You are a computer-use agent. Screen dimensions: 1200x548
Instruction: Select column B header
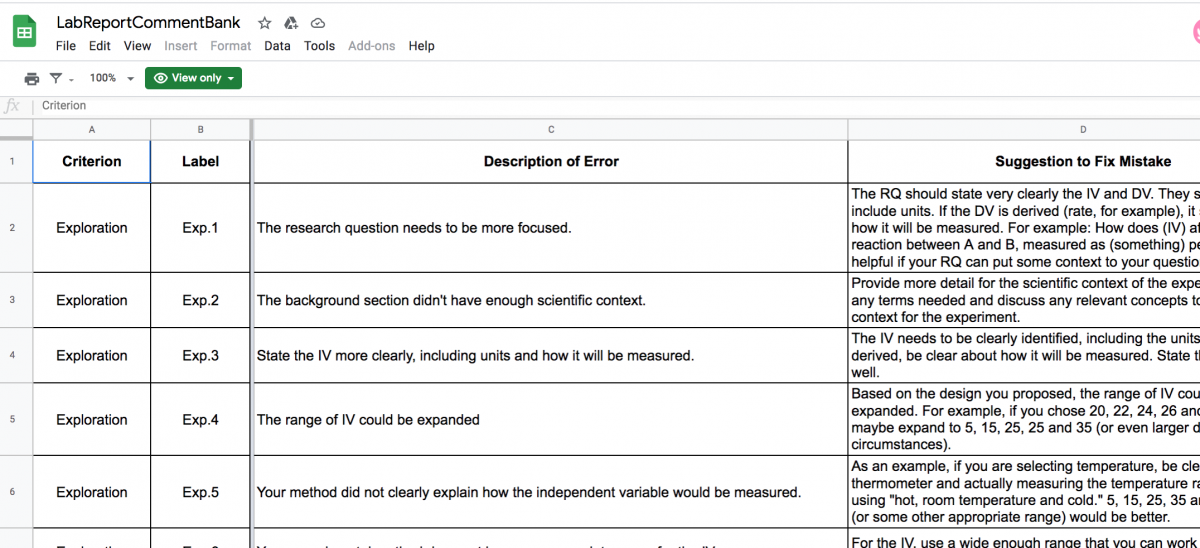tap(200, 130)
